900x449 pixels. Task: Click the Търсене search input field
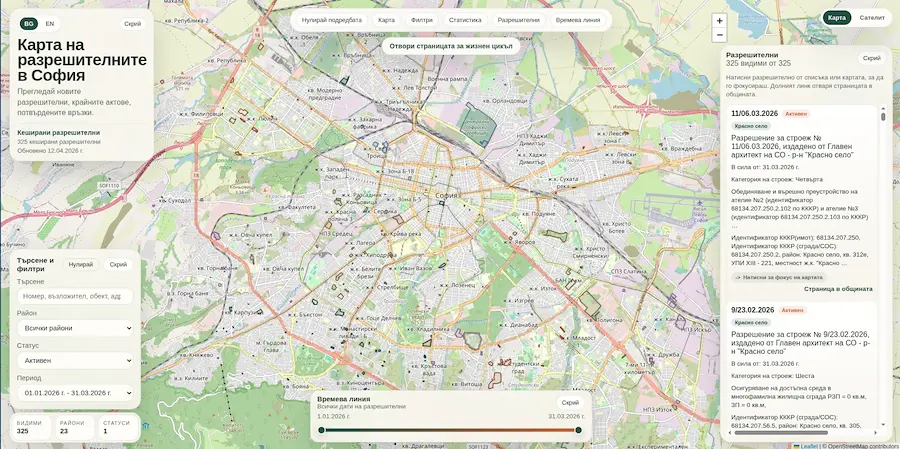(75, 296)
